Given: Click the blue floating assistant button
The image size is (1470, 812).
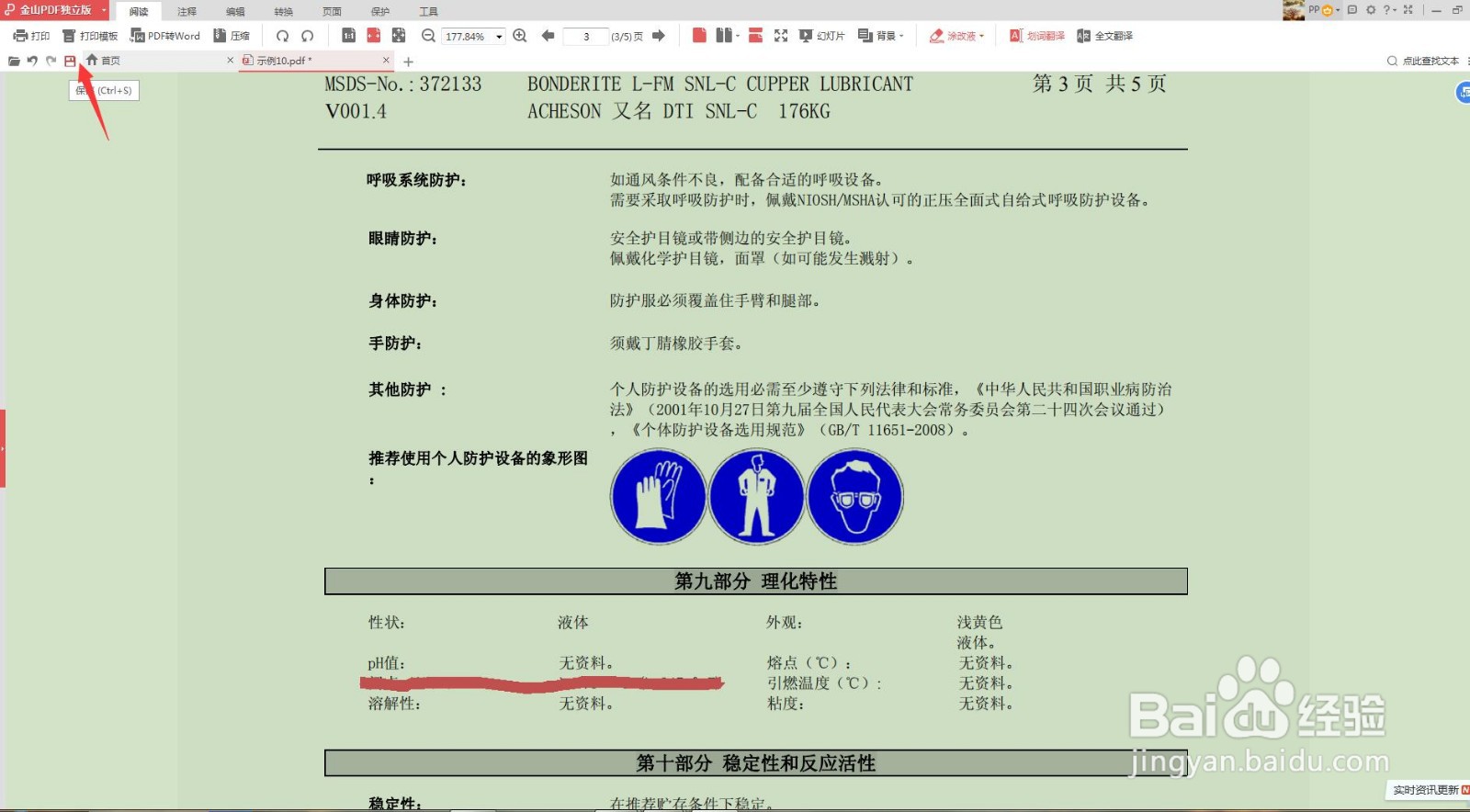Looking at the screenshot, I should tap(1464, 93).
